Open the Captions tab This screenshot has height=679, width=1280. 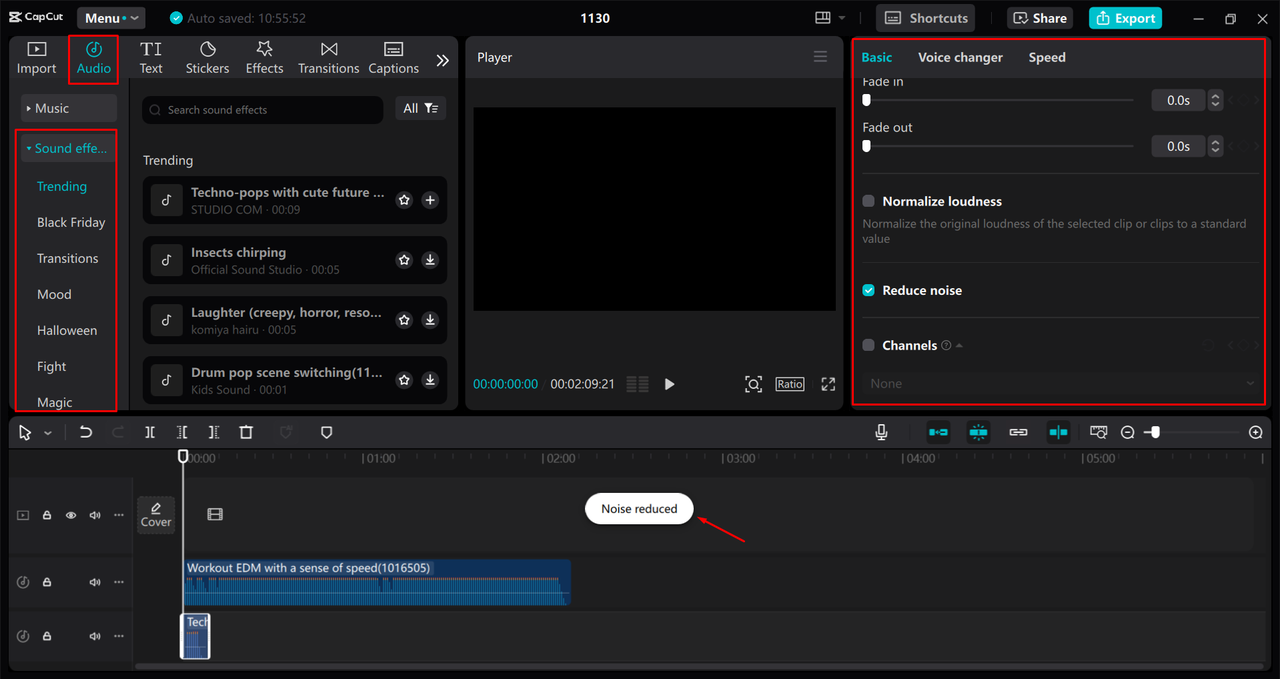[393, 58]
